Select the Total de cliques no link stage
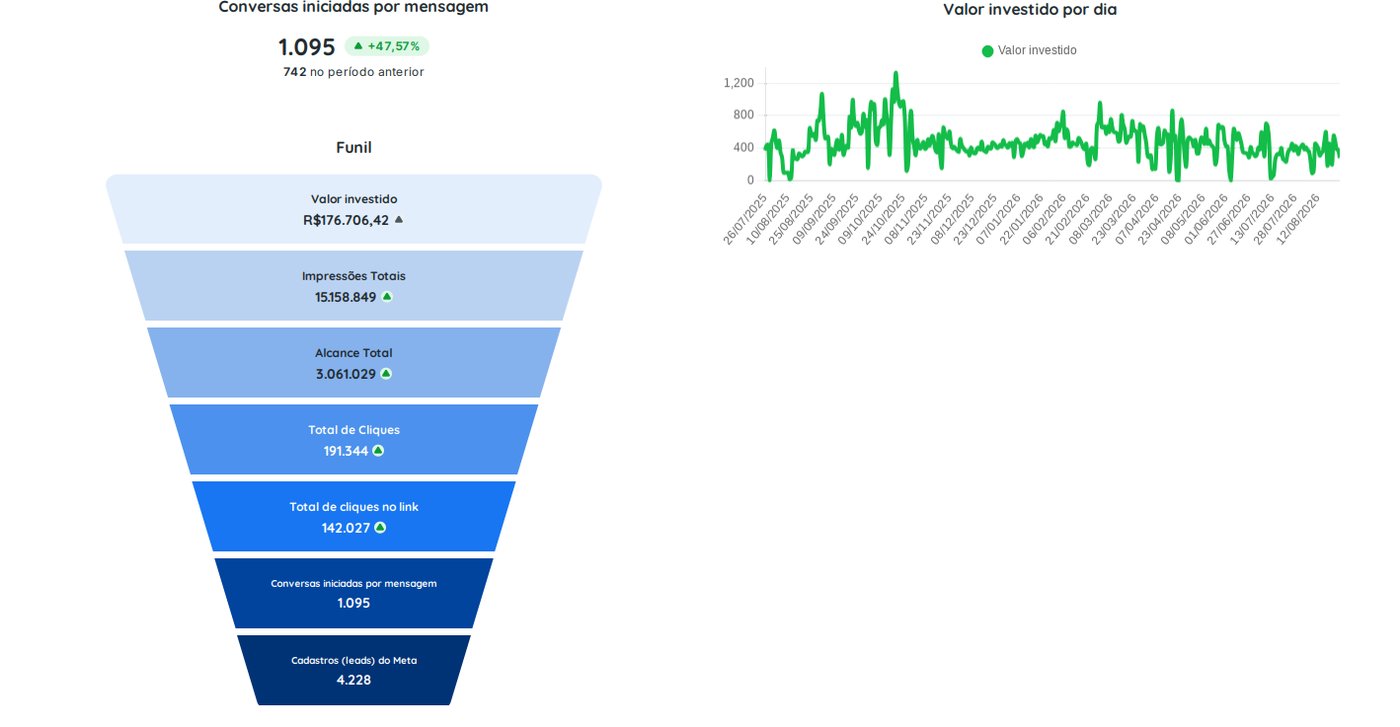 (354, 517)
